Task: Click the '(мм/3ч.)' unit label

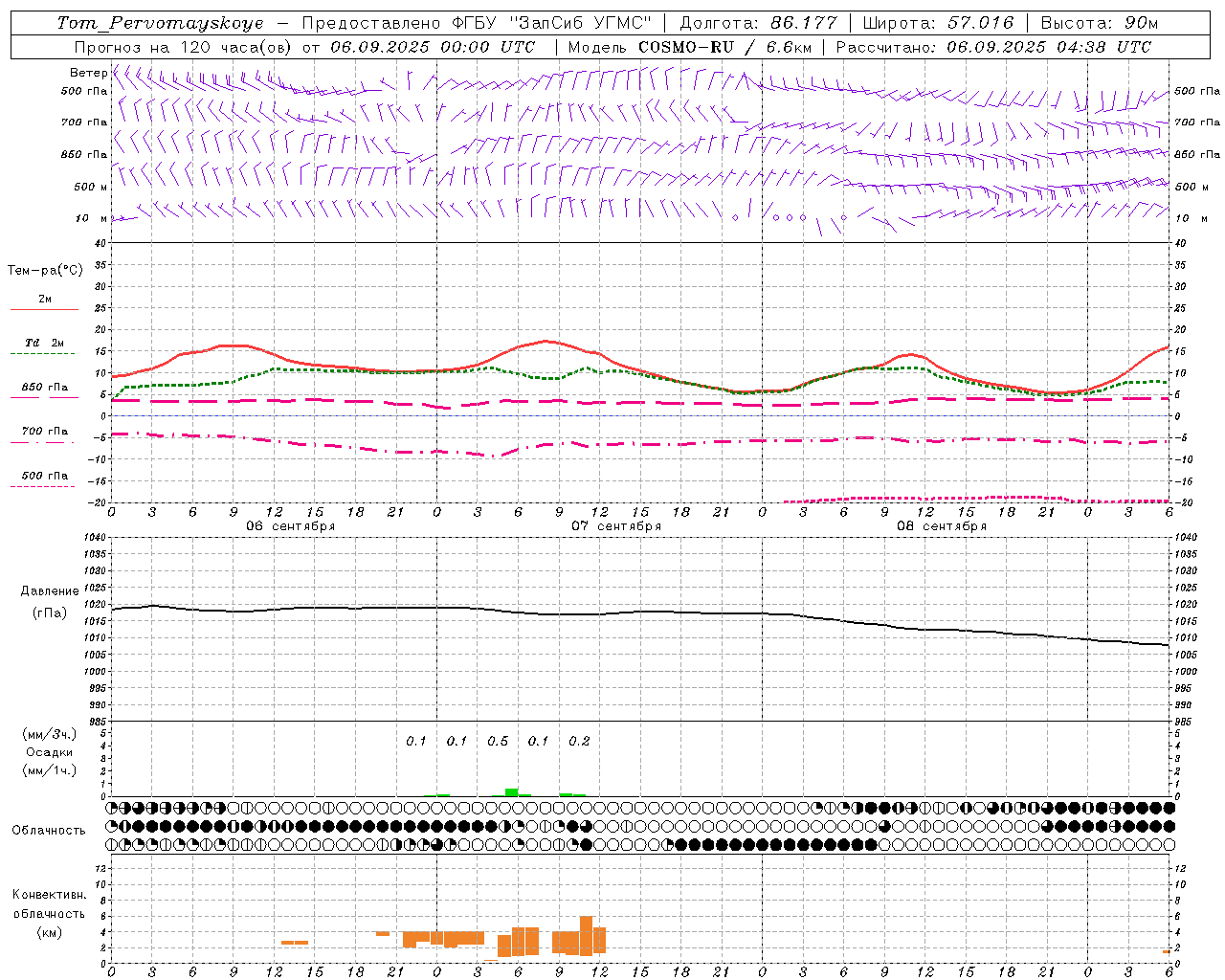Action: pos(50,734)
